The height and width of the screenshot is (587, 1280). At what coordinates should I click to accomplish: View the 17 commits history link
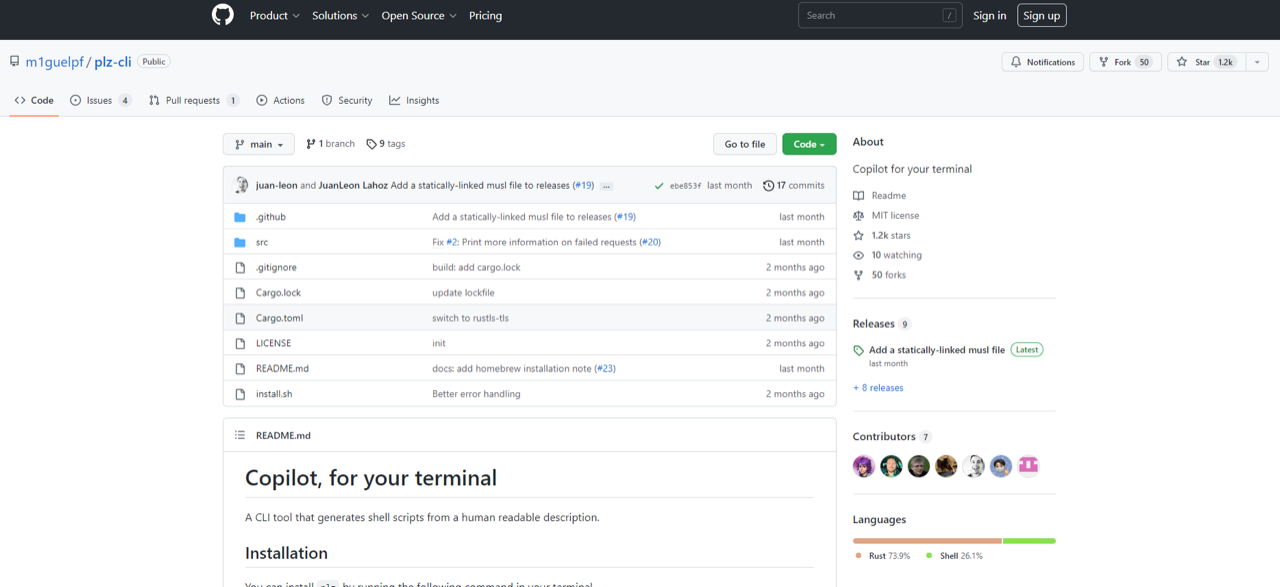[794, 185]
